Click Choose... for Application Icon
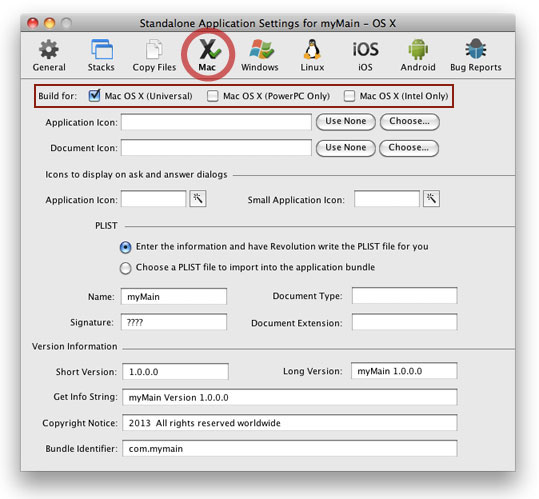 [409, 122]
